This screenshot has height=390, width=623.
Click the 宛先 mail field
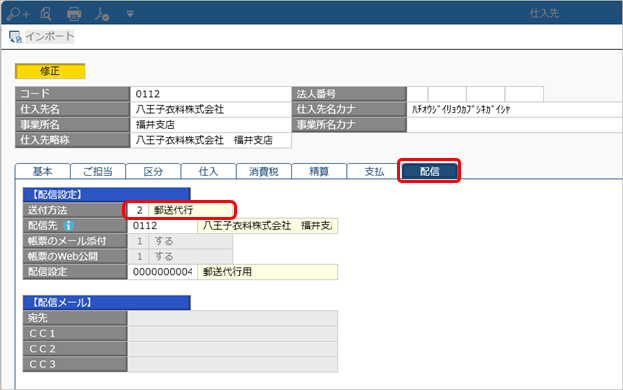[x=232, y=318]
